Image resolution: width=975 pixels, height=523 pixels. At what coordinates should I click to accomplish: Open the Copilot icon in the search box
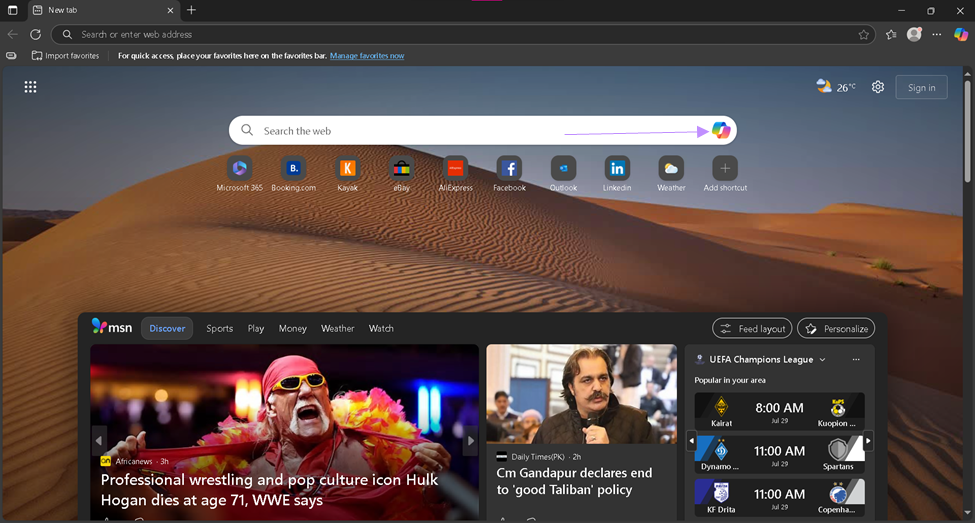(721, 131)
